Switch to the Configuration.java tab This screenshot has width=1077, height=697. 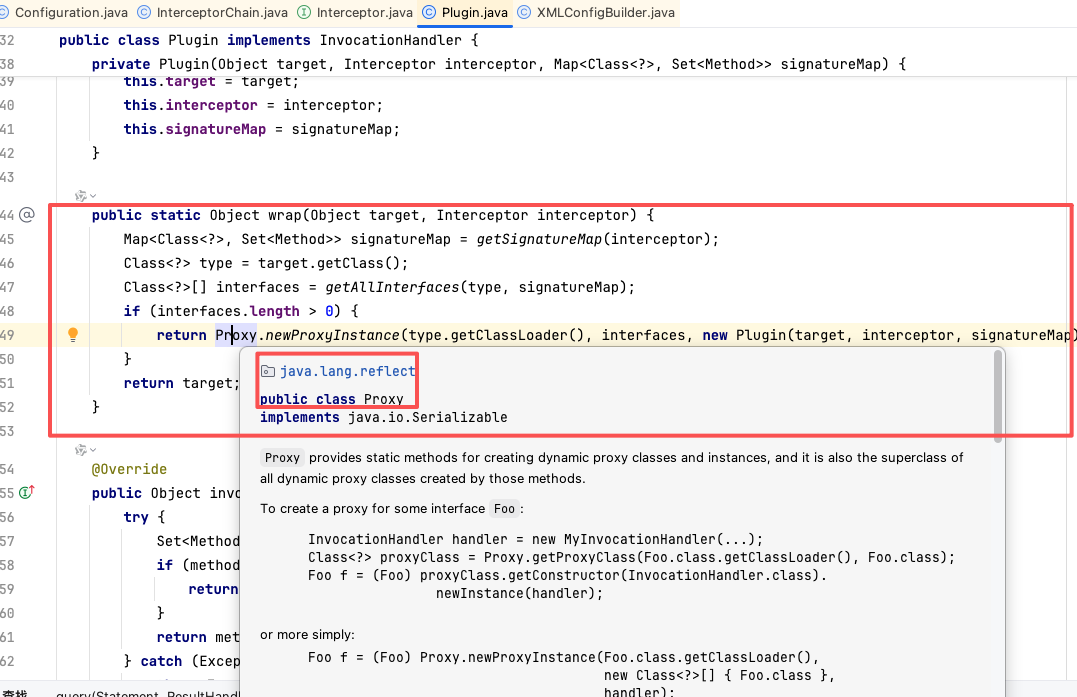point(65,12)
